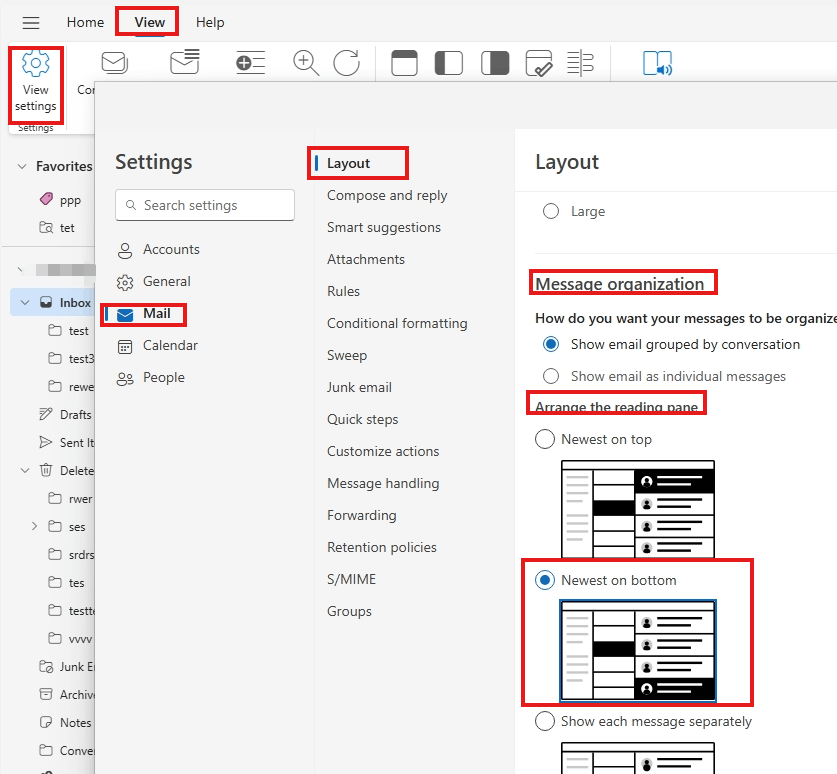The height and width of the screenshot is (774, 837).
Task: Collapse the Deleted Items folder chevron
Action: (25, 471)
